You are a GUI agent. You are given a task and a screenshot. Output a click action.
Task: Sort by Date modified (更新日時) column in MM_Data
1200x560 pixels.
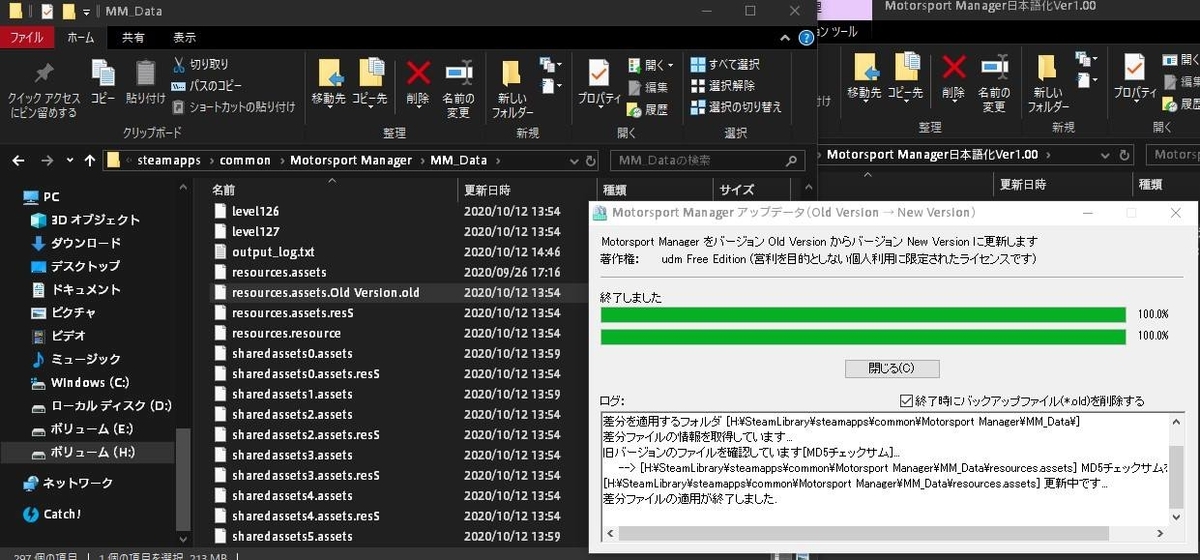click(486, 189)
